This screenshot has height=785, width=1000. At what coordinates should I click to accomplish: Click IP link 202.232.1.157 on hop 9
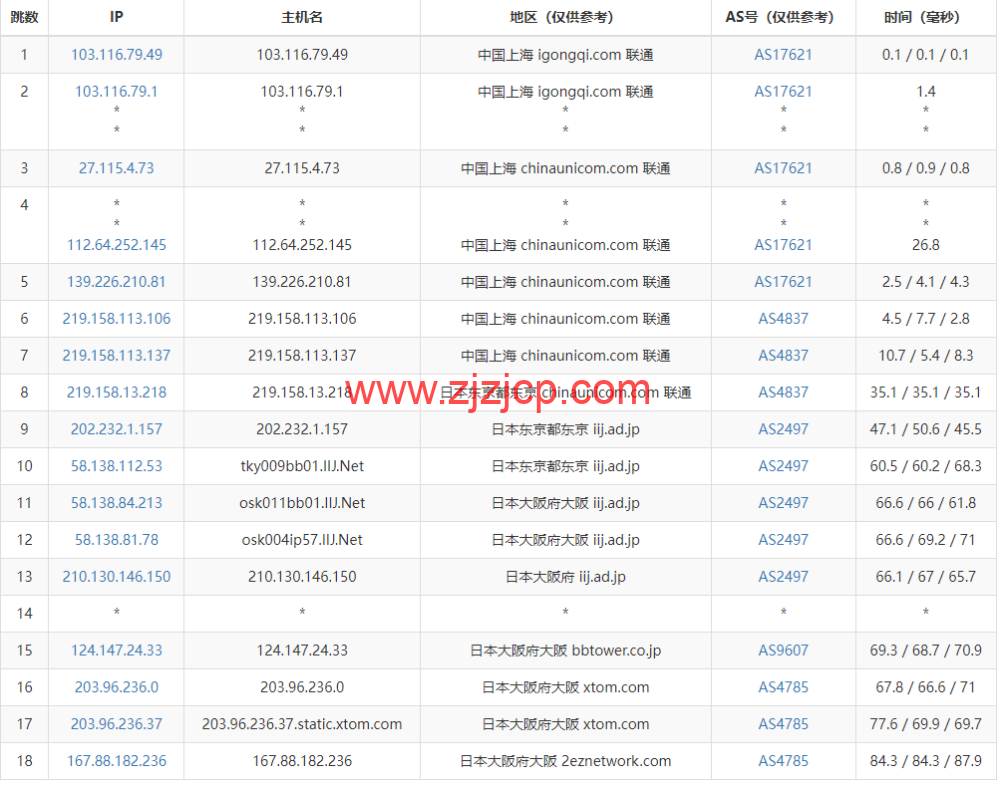click(116, 429)
